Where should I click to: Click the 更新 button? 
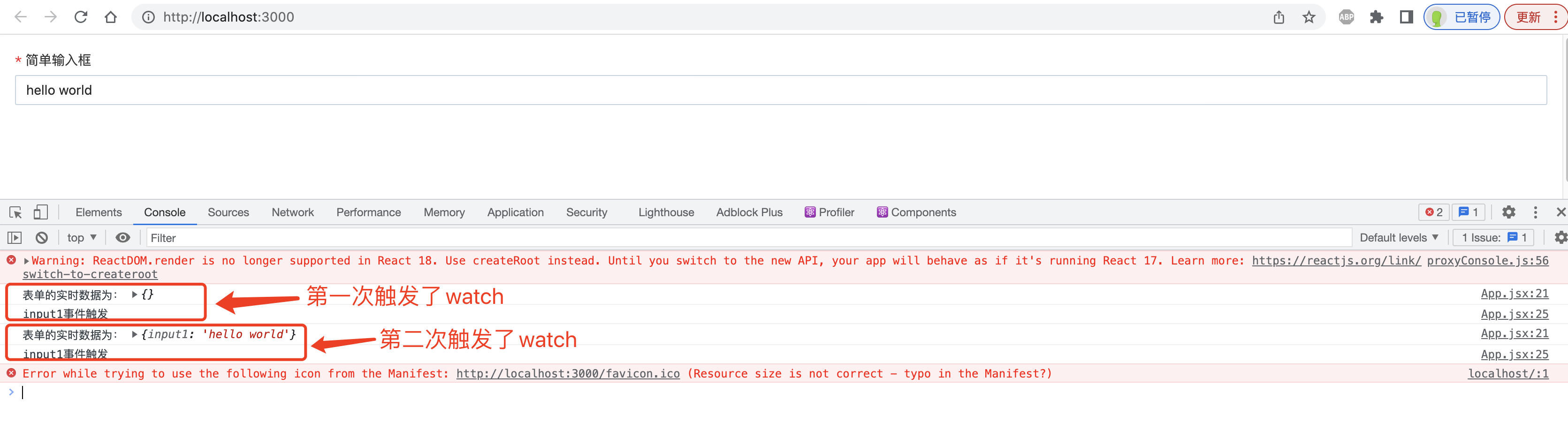(x=1530, y=16)
